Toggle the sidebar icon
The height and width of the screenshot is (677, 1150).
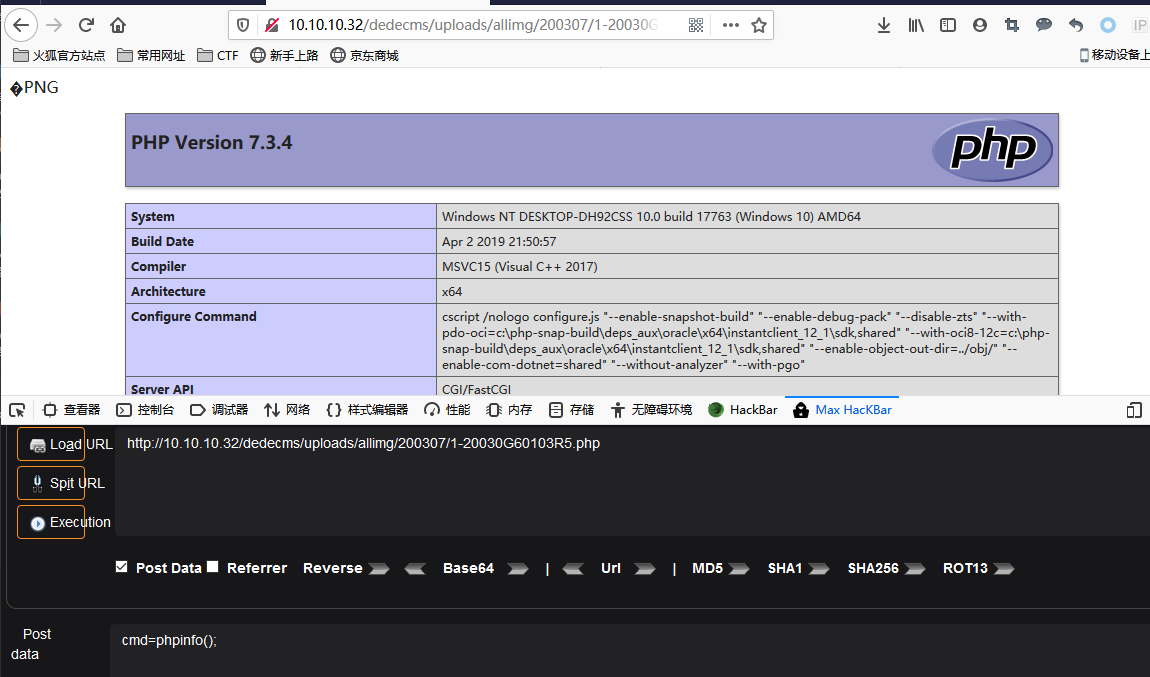click(x=948, y=25)
